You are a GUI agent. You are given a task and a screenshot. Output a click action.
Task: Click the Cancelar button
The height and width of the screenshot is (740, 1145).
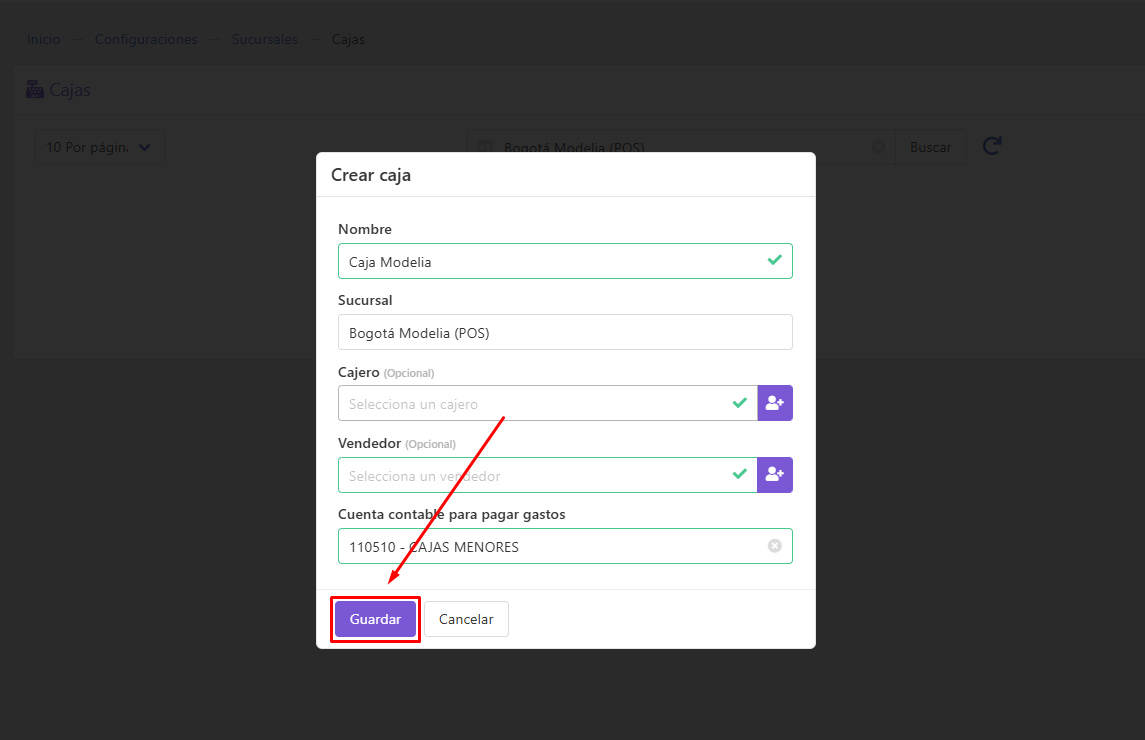(x=466, y=619)
